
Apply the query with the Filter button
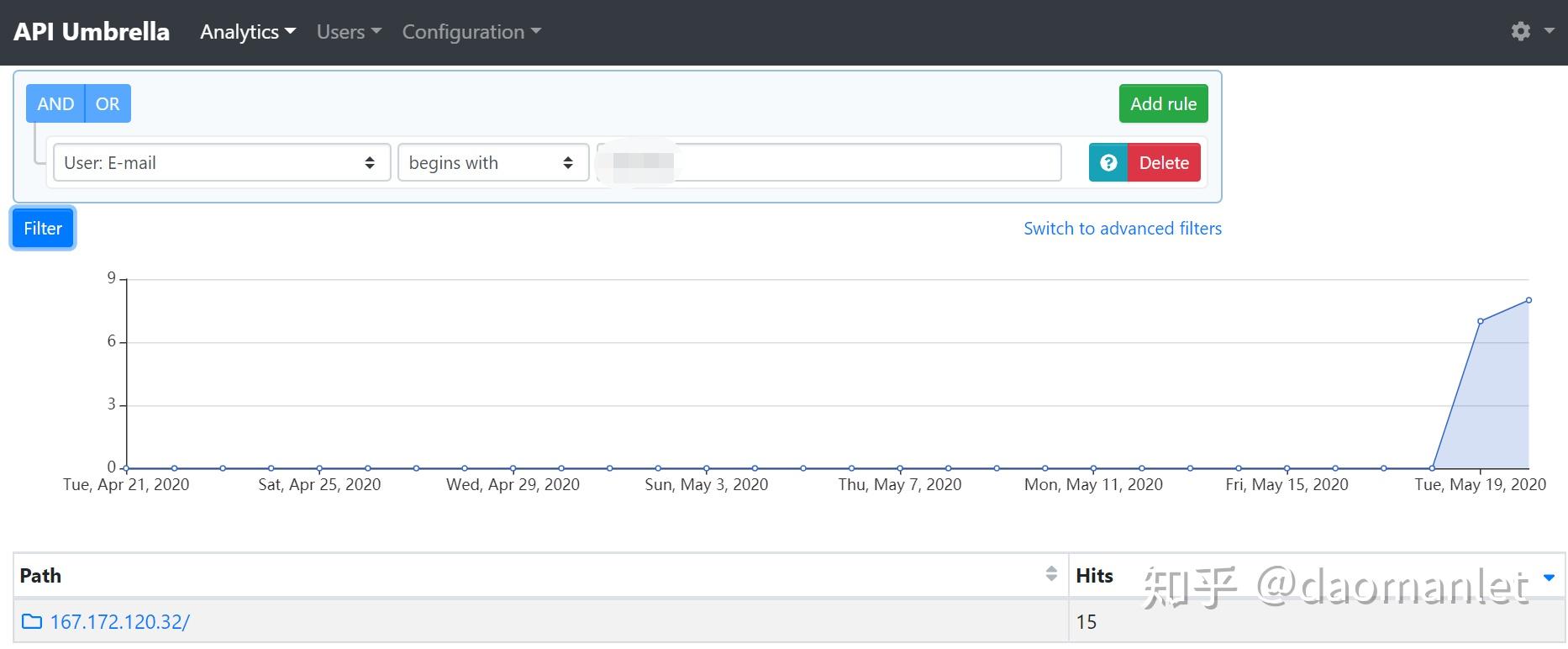43,229
